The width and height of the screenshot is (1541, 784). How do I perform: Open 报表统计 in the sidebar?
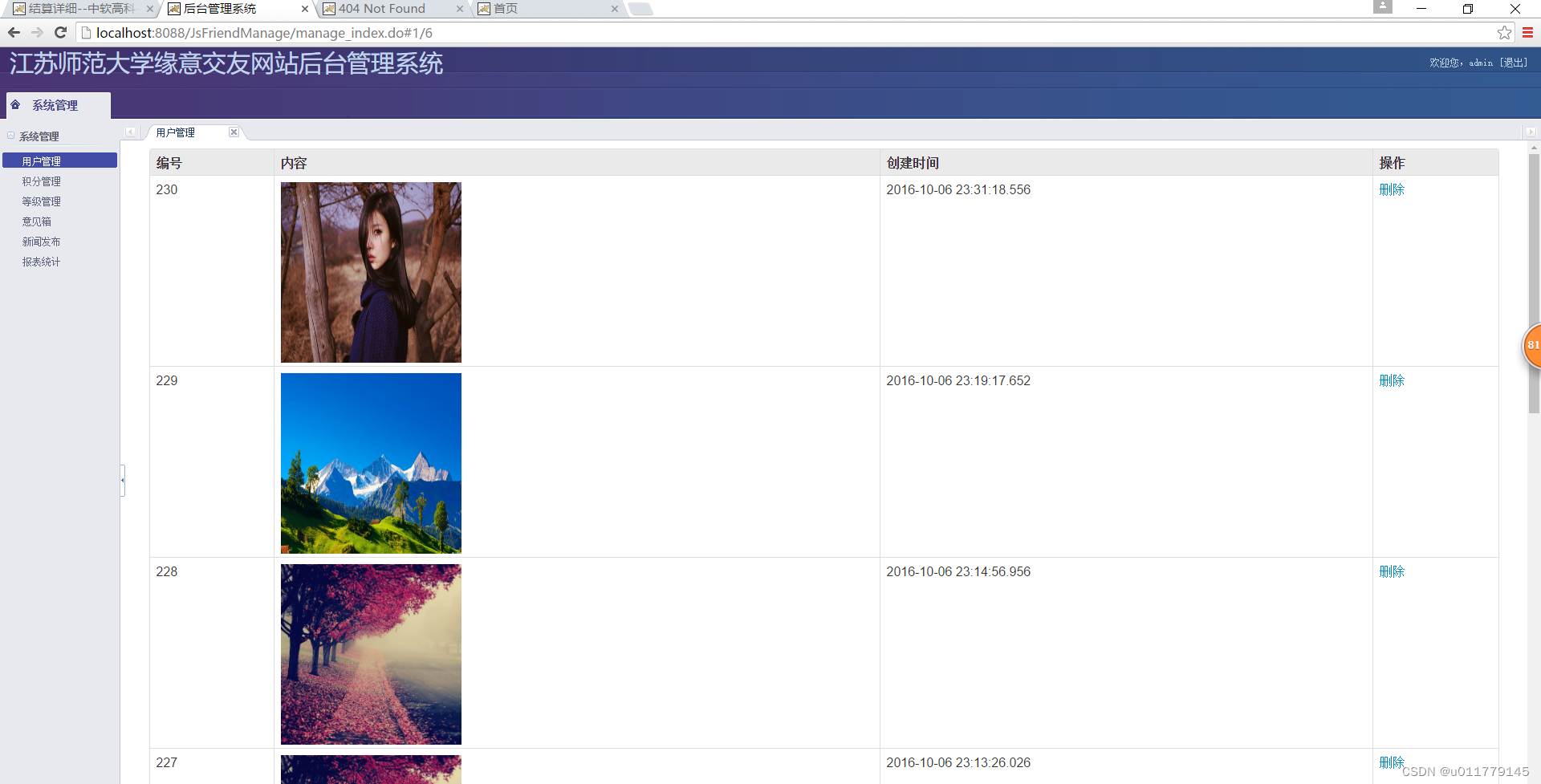pos(41,262)
